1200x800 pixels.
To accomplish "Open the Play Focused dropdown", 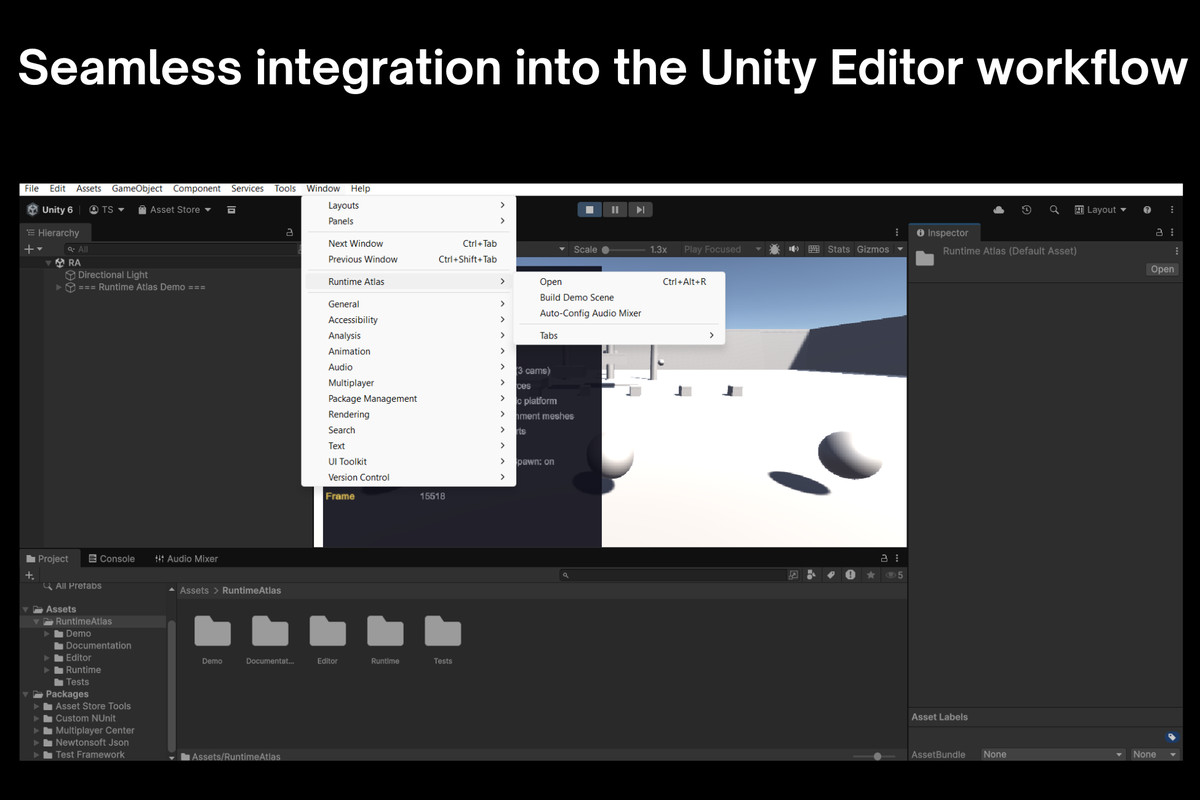I will click(x=721, y=249).
